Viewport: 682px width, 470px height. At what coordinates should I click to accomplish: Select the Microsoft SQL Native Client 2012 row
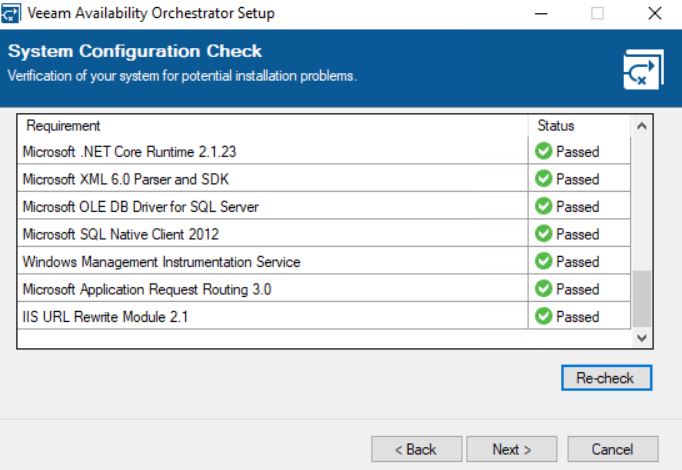click(324, 233)
